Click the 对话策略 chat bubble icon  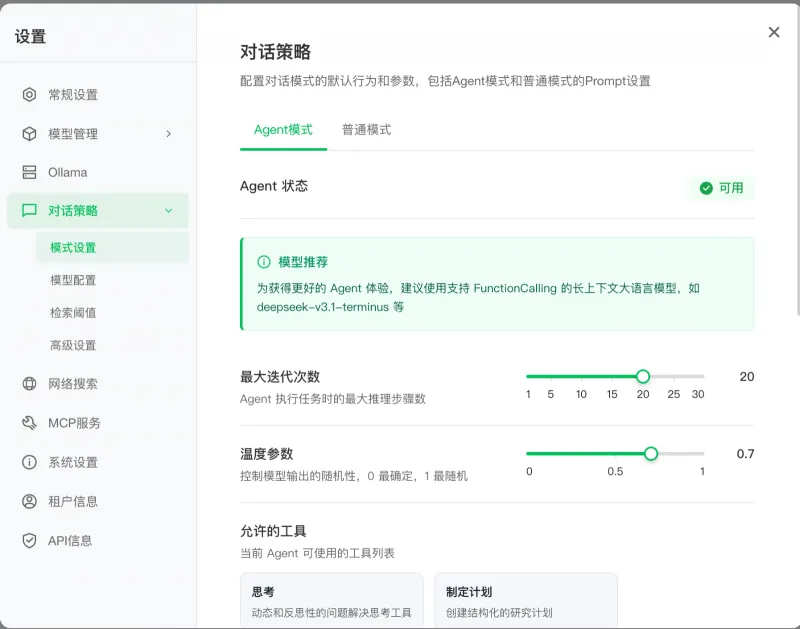(30, 211)
